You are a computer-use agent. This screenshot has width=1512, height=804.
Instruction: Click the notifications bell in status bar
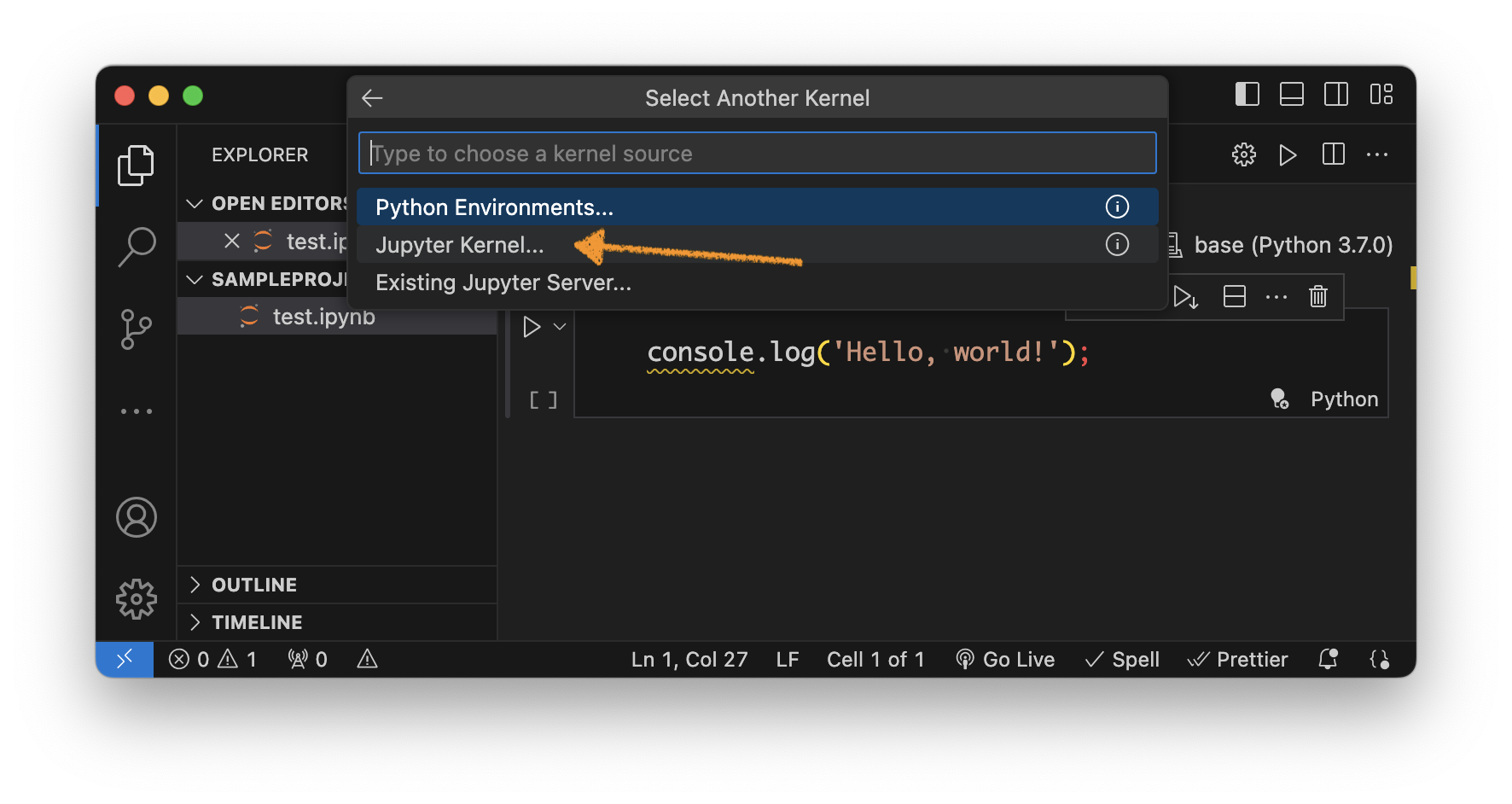1328,659
